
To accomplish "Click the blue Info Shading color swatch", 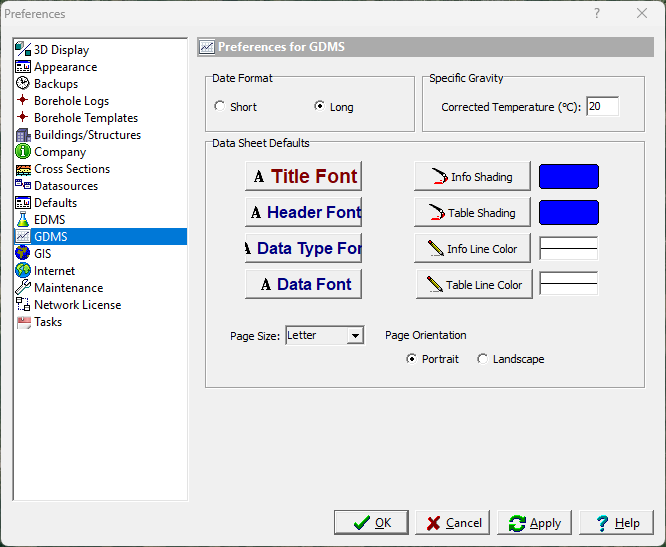I will click(x=568, y=177).
